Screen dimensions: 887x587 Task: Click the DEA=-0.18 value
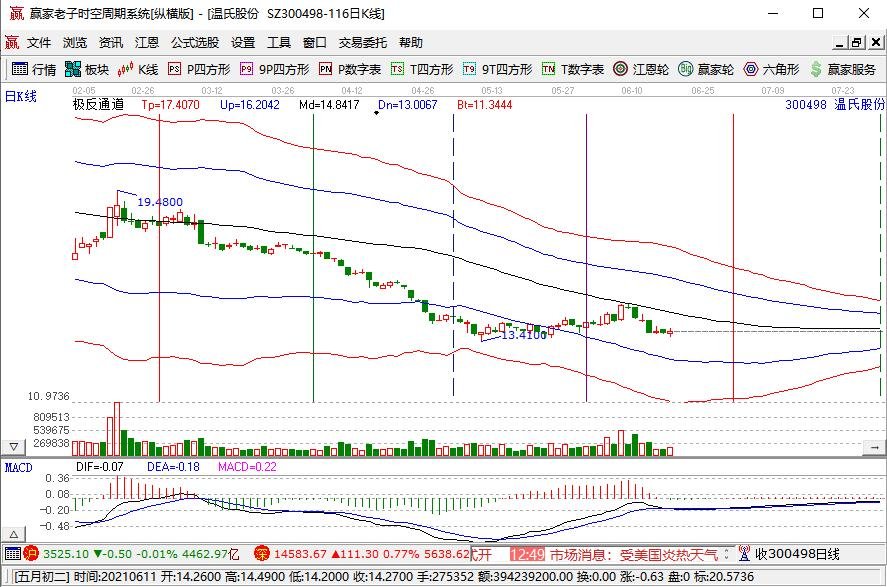(173, 467)
